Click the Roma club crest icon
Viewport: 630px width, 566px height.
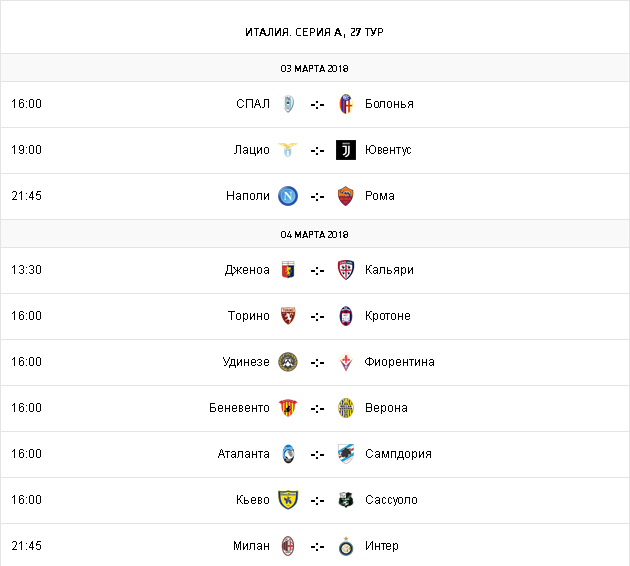tap(346, 196)
